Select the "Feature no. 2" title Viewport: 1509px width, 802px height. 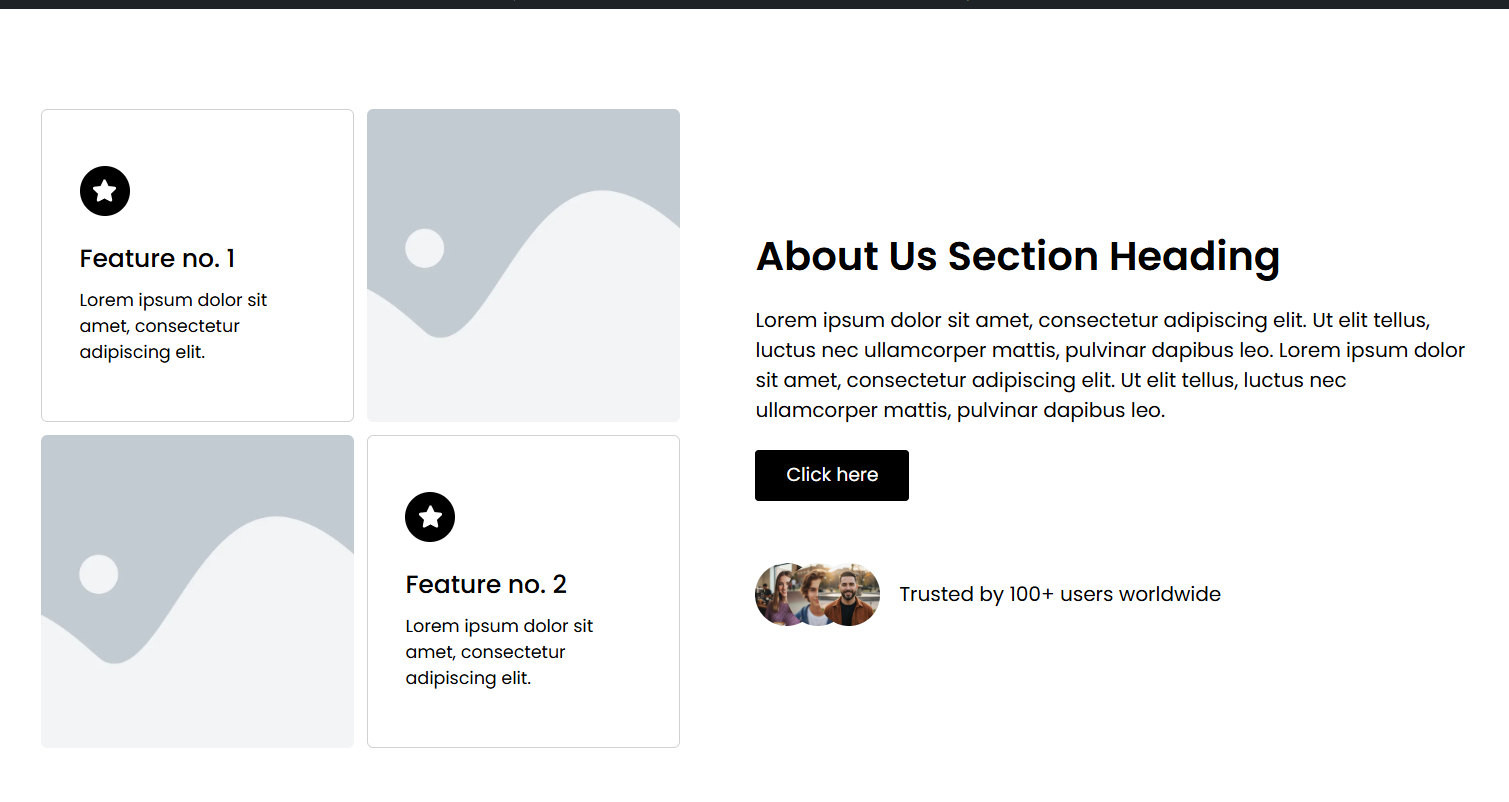pos(486,585)
